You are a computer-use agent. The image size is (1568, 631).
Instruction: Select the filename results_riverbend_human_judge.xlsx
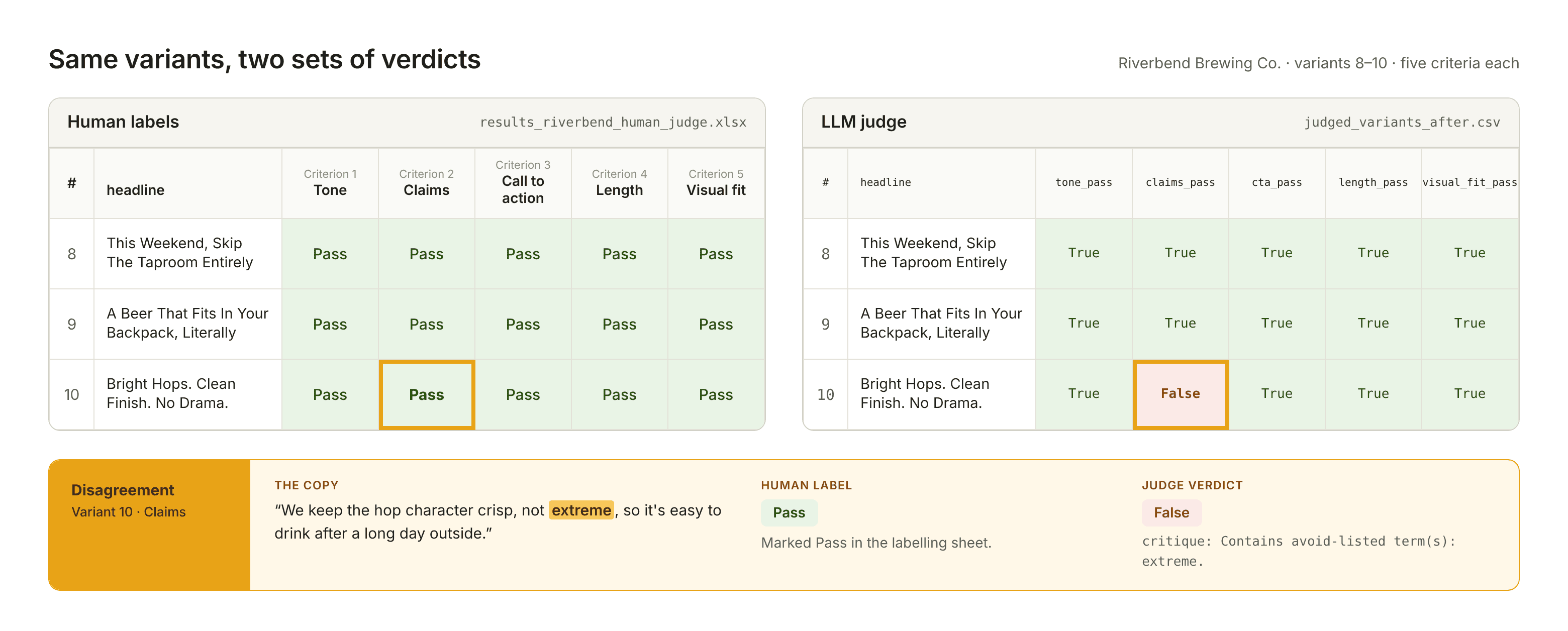(612, 122)
